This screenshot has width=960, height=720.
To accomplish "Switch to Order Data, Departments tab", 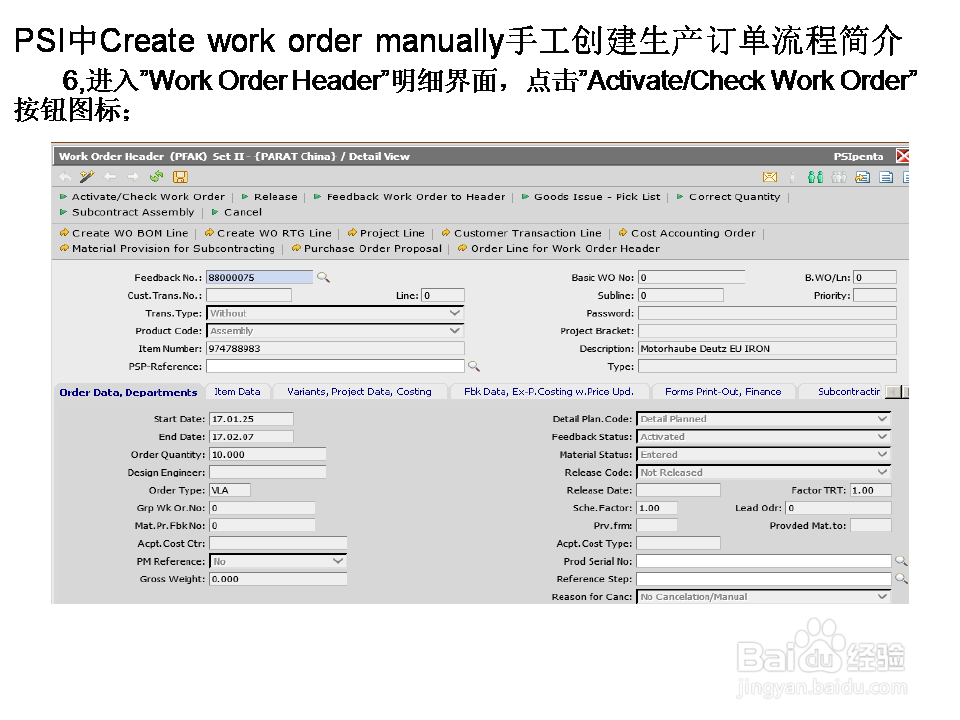I will pyautogui.click(x=128, y=392).
